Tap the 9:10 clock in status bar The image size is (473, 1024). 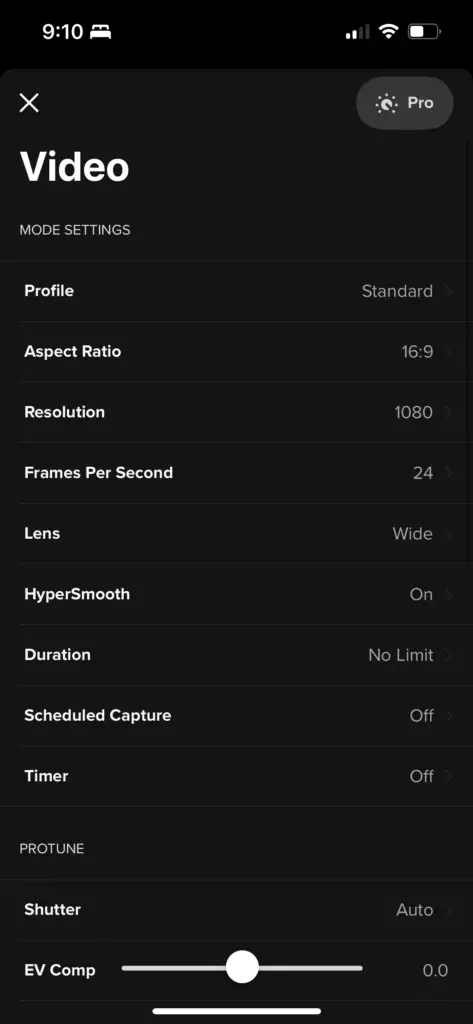(x=62, y=31)
